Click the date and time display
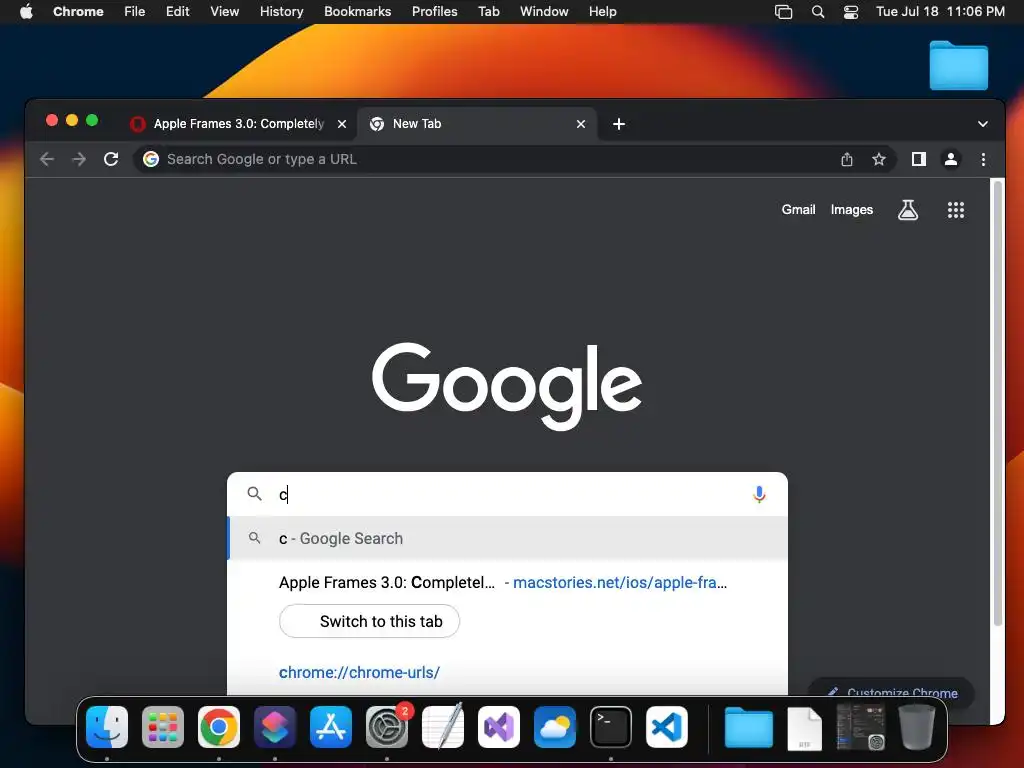Image resolution: width=1024 pixels, height=768 pixels. (x=940, y=12)
